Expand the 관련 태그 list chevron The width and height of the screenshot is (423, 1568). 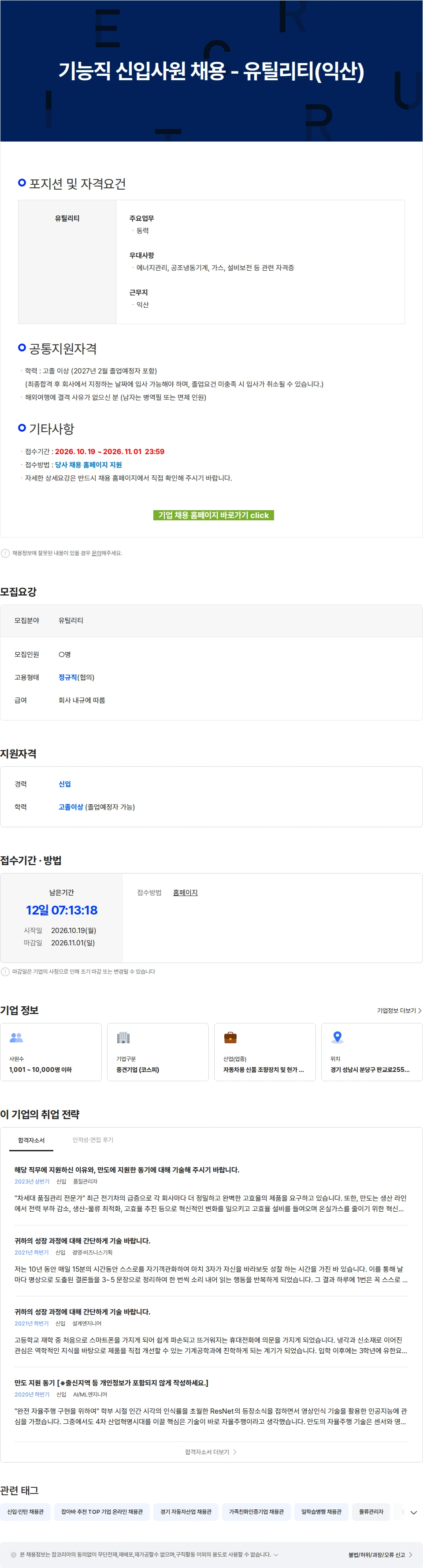pyautogui.click(x=413, y=1512)
